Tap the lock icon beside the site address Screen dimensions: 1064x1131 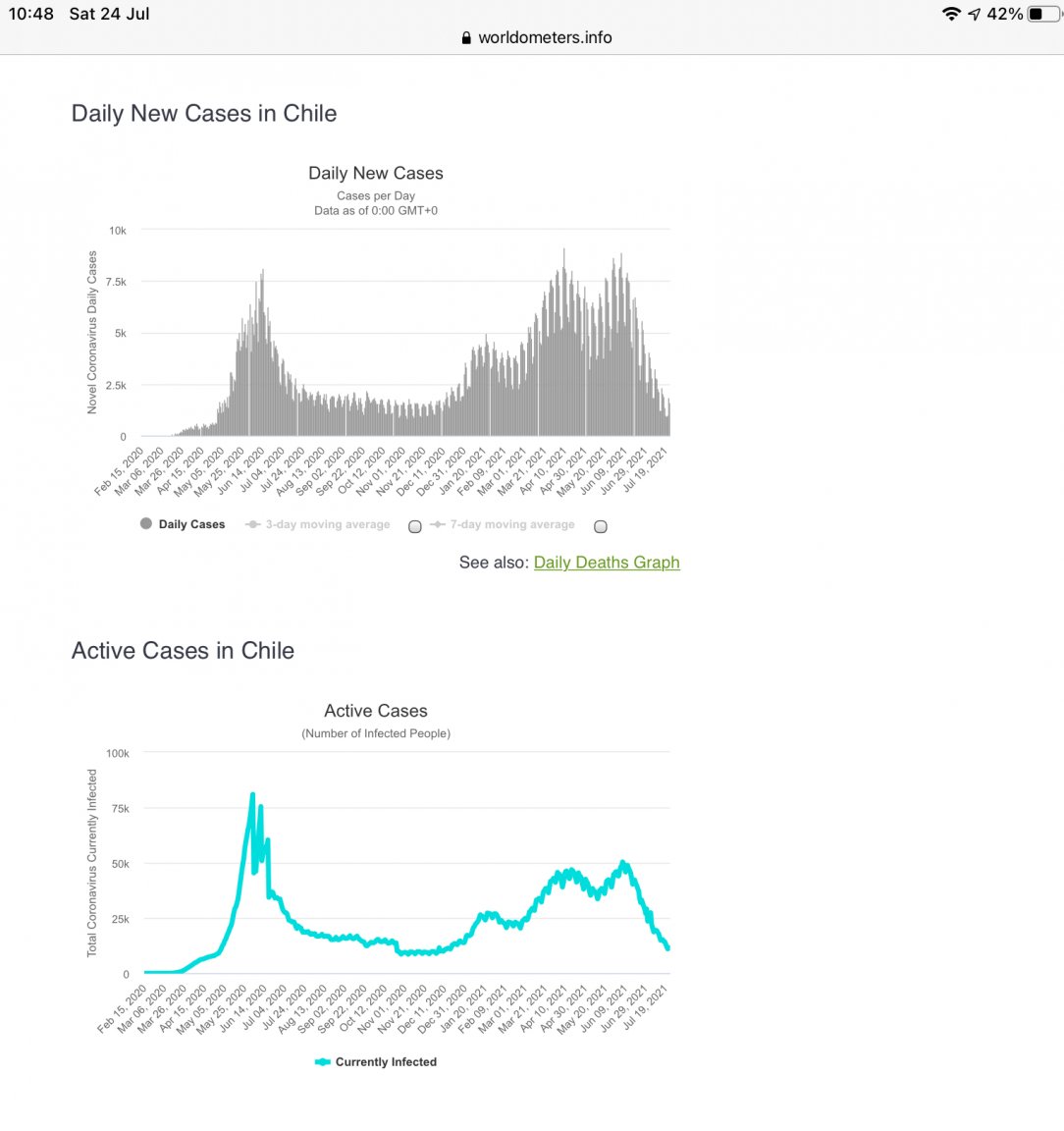click(466, 38)
